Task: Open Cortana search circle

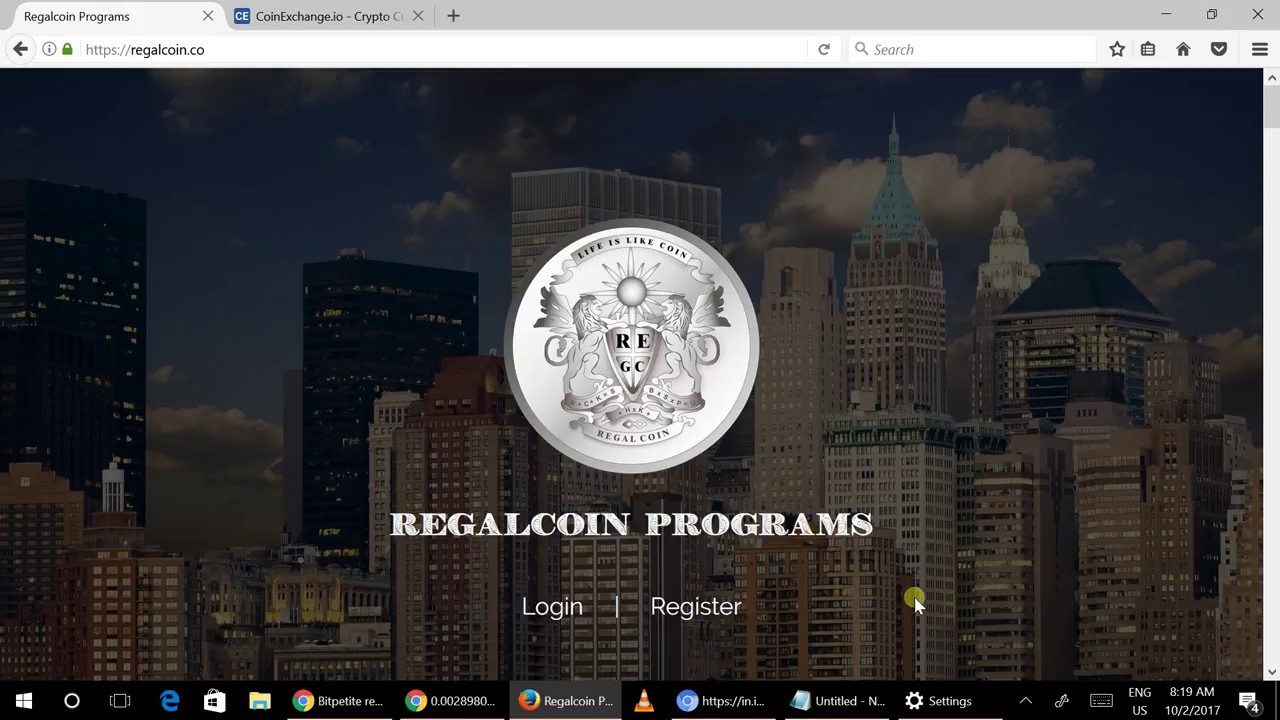Action: coord(72,701)
